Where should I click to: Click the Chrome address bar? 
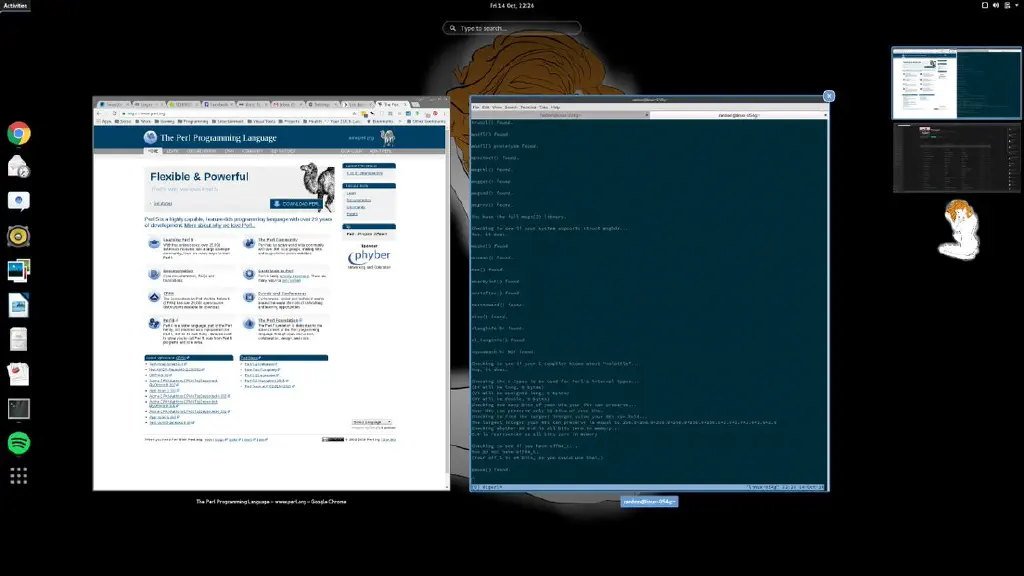pos(238,113)
